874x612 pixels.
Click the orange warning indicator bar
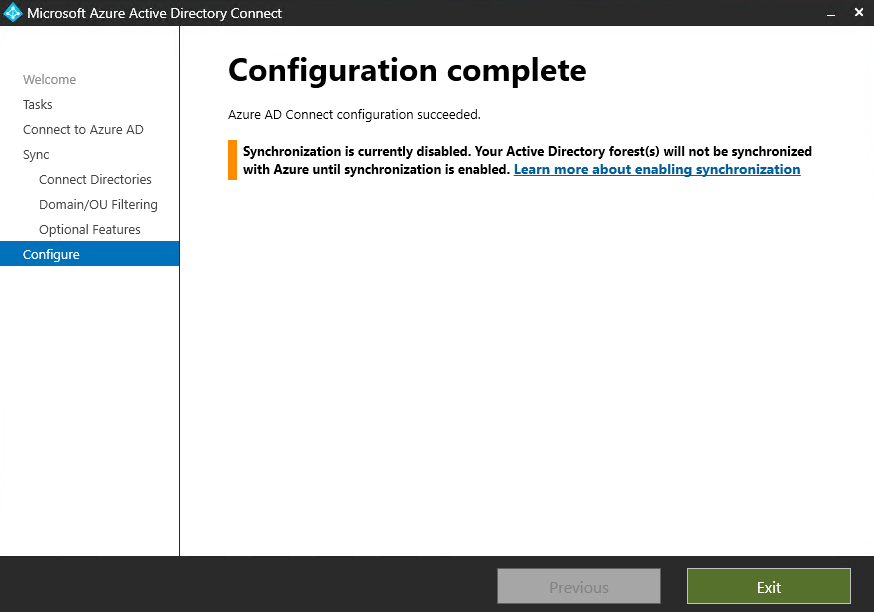click(232, 160)
